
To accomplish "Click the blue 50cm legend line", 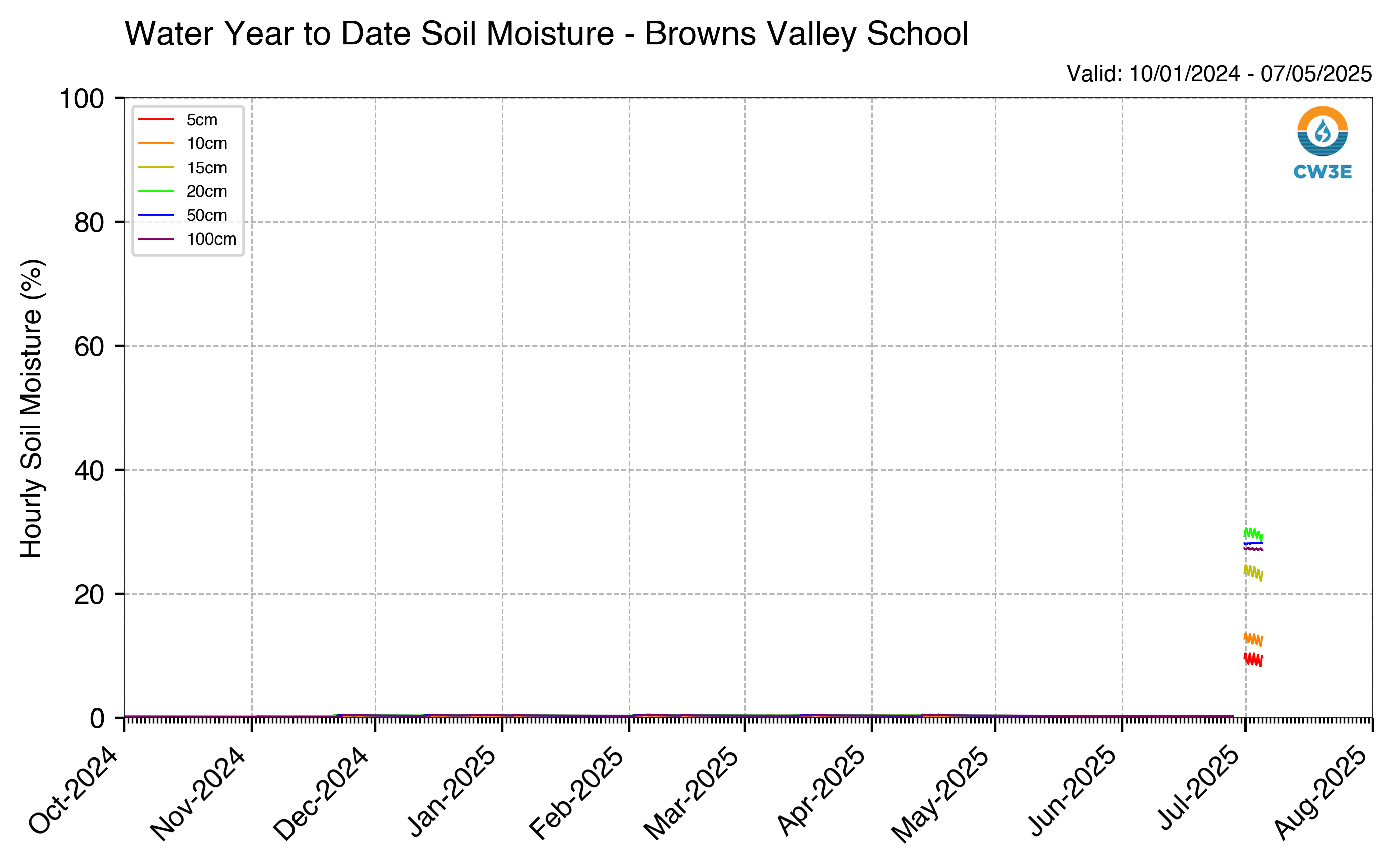I will pos(156,215).
